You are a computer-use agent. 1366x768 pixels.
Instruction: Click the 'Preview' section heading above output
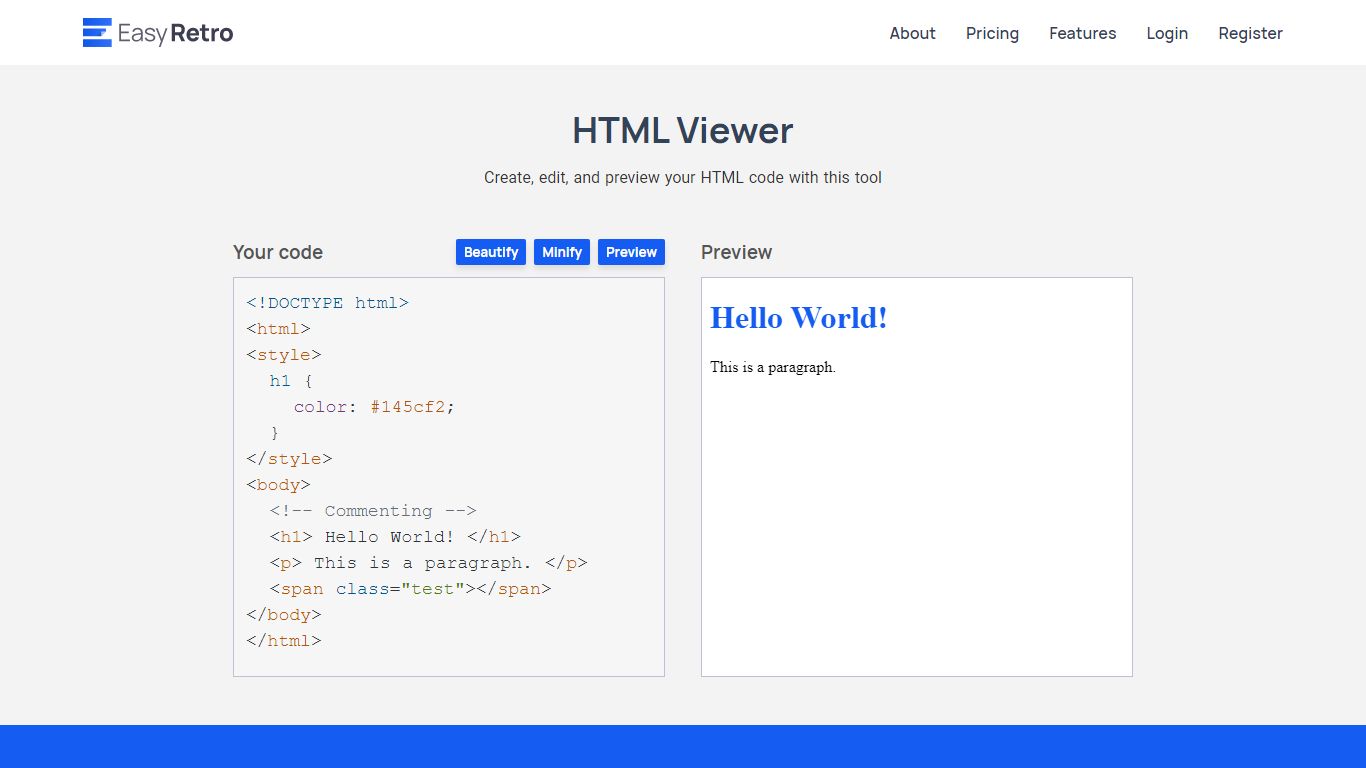pyautogui.click(x=736, y=252)
